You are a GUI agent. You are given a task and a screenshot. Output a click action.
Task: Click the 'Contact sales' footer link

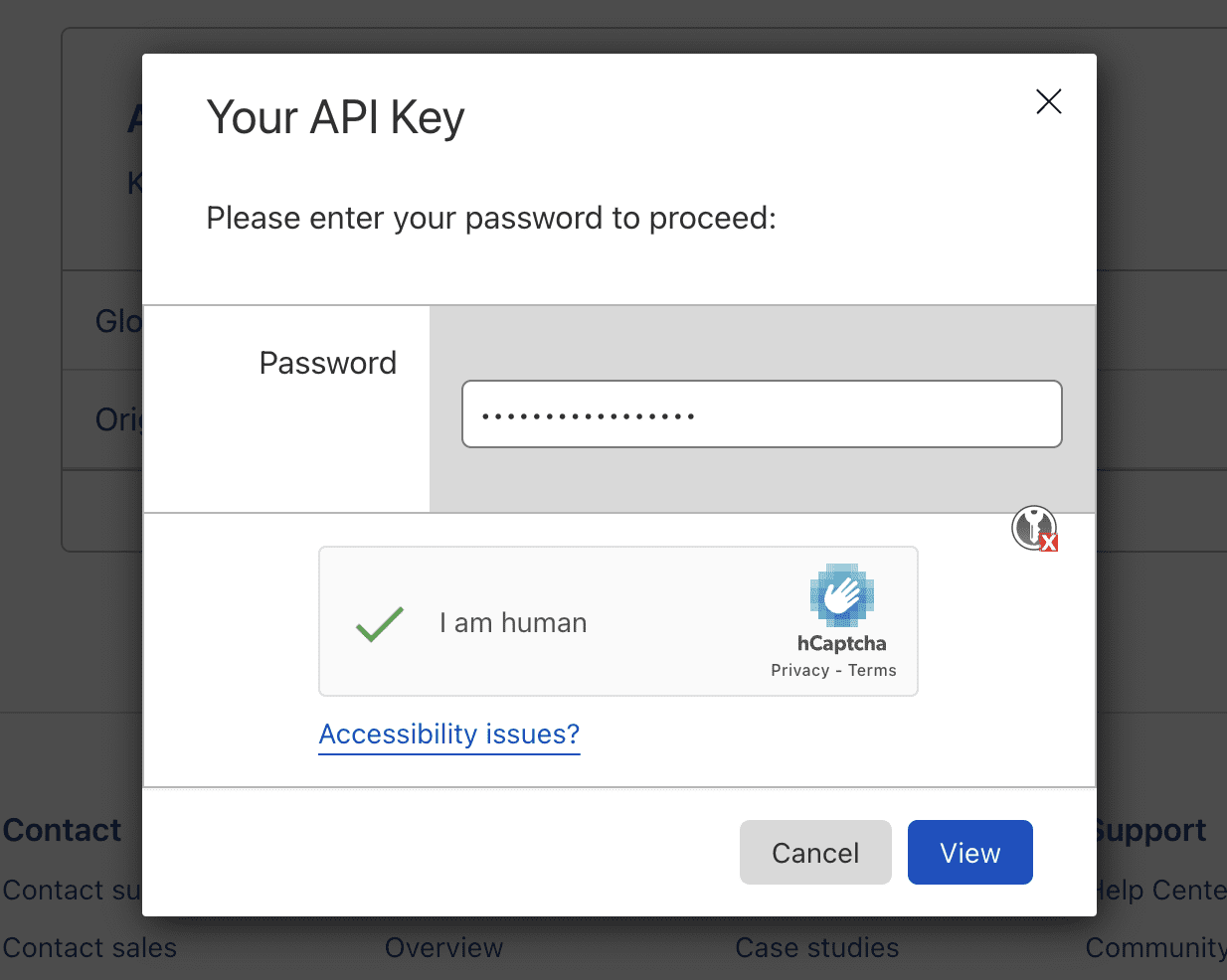click(89, 947)
